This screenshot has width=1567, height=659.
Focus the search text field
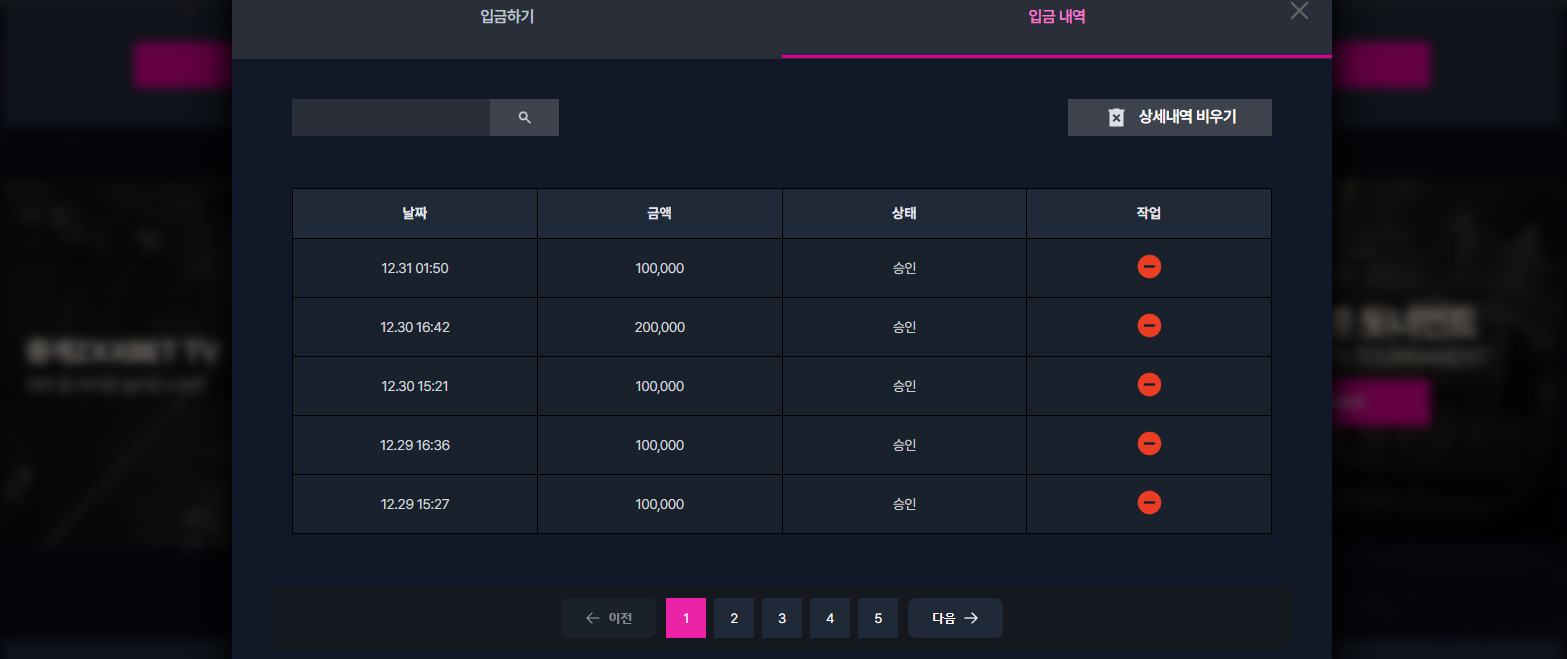pos(391,117)
